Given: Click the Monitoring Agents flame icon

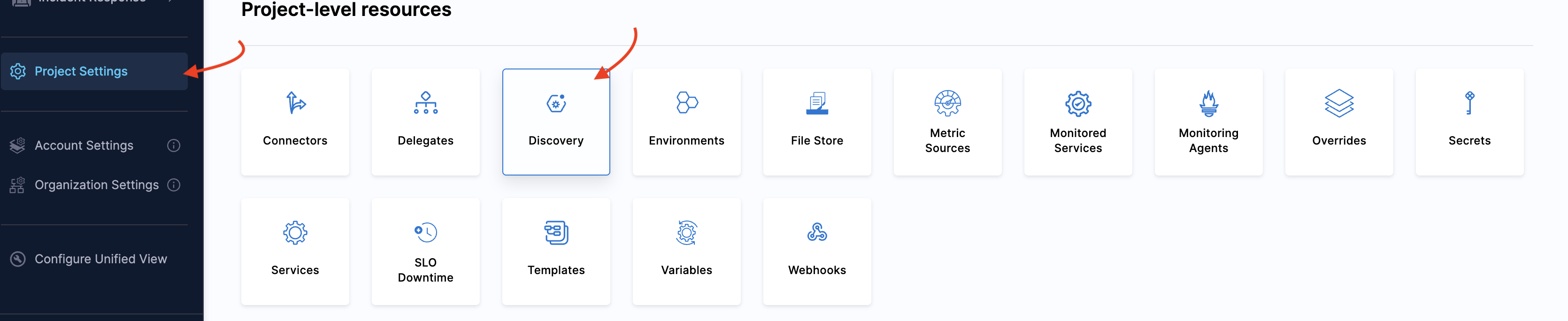Looking at the screenshot, I should (x=1208, y=103).
